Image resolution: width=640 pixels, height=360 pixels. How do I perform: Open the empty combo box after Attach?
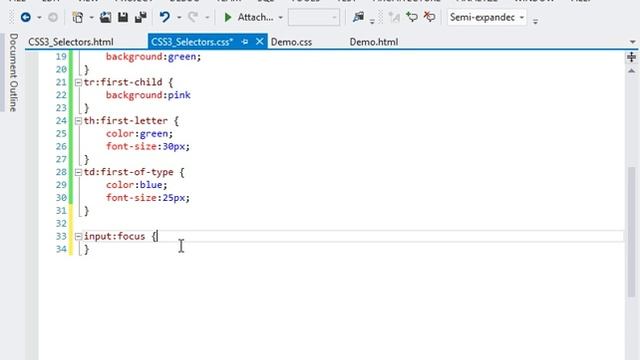coord(313,18)
